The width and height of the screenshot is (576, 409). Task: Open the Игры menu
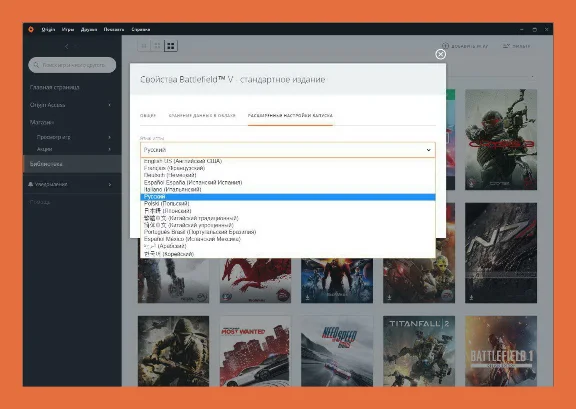68,29
